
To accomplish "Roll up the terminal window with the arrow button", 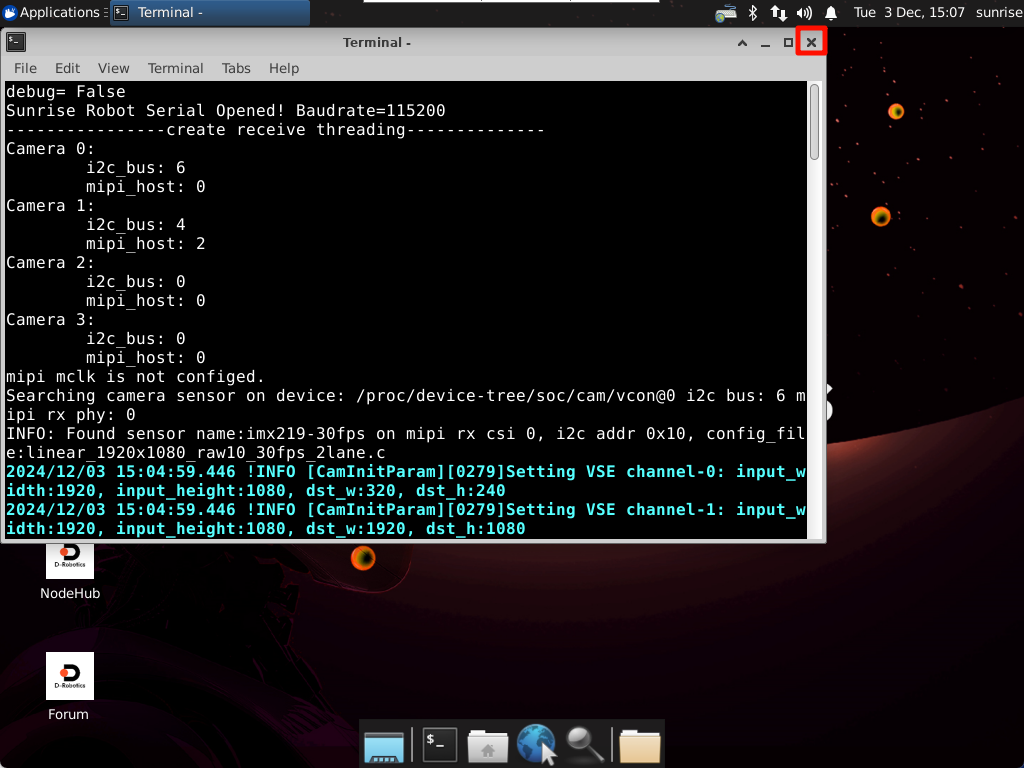I will [742, 43].
